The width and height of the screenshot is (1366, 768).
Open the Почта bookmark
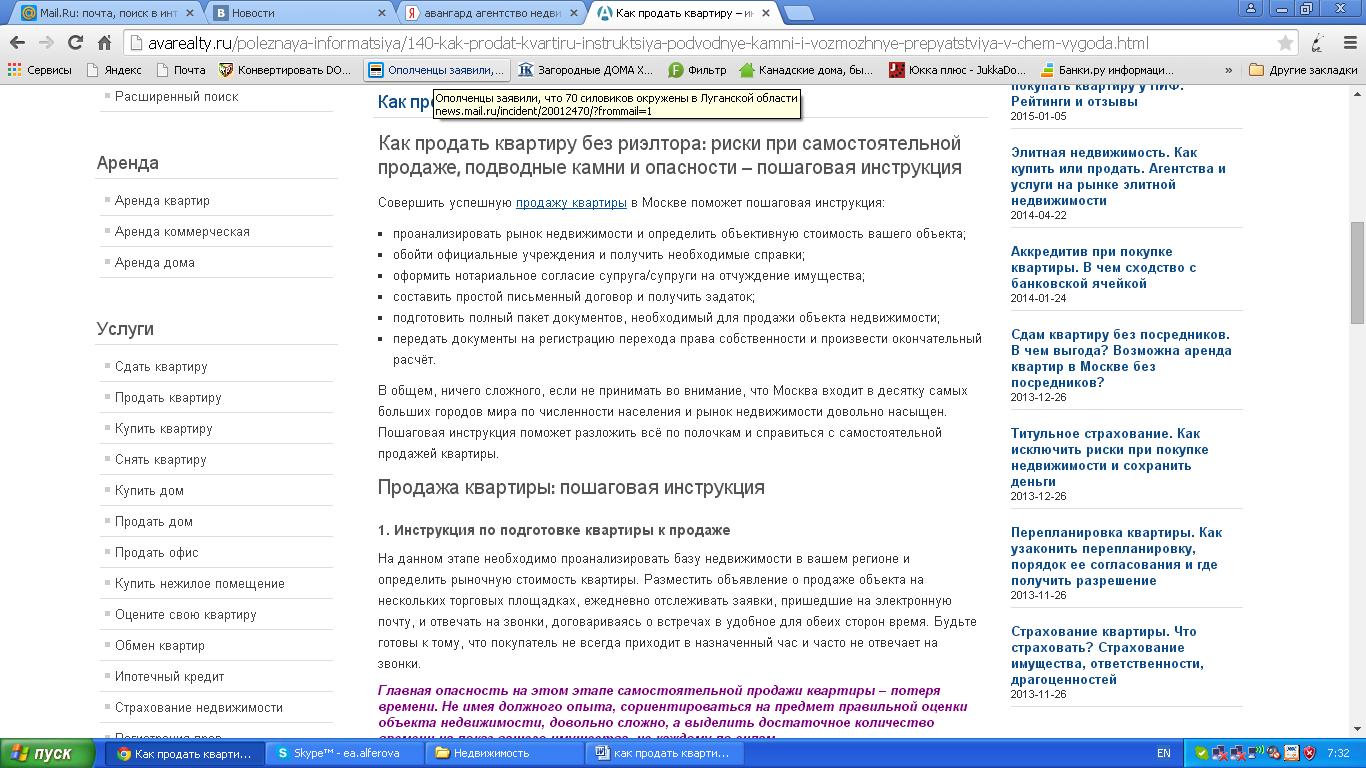click(x=180, y=70)
